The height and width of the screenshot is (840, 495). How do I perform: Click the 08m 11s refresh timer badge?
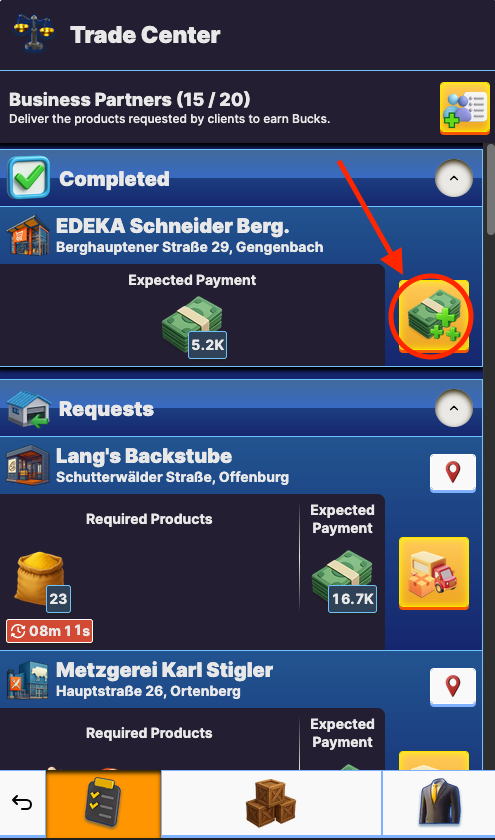click(x=50, y=631)
